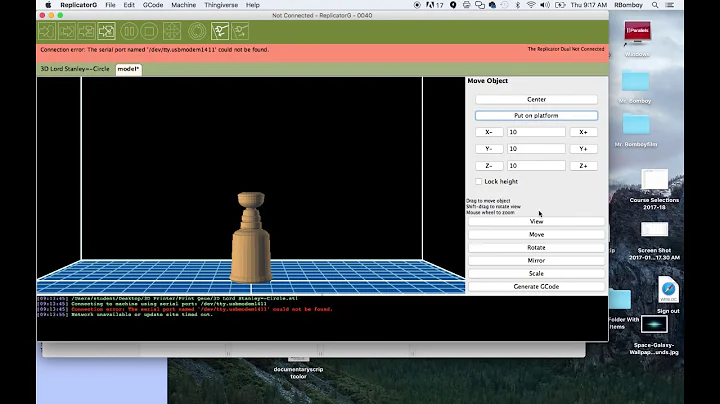Click the Wi-Fi status icon

(x=531, y=5)
